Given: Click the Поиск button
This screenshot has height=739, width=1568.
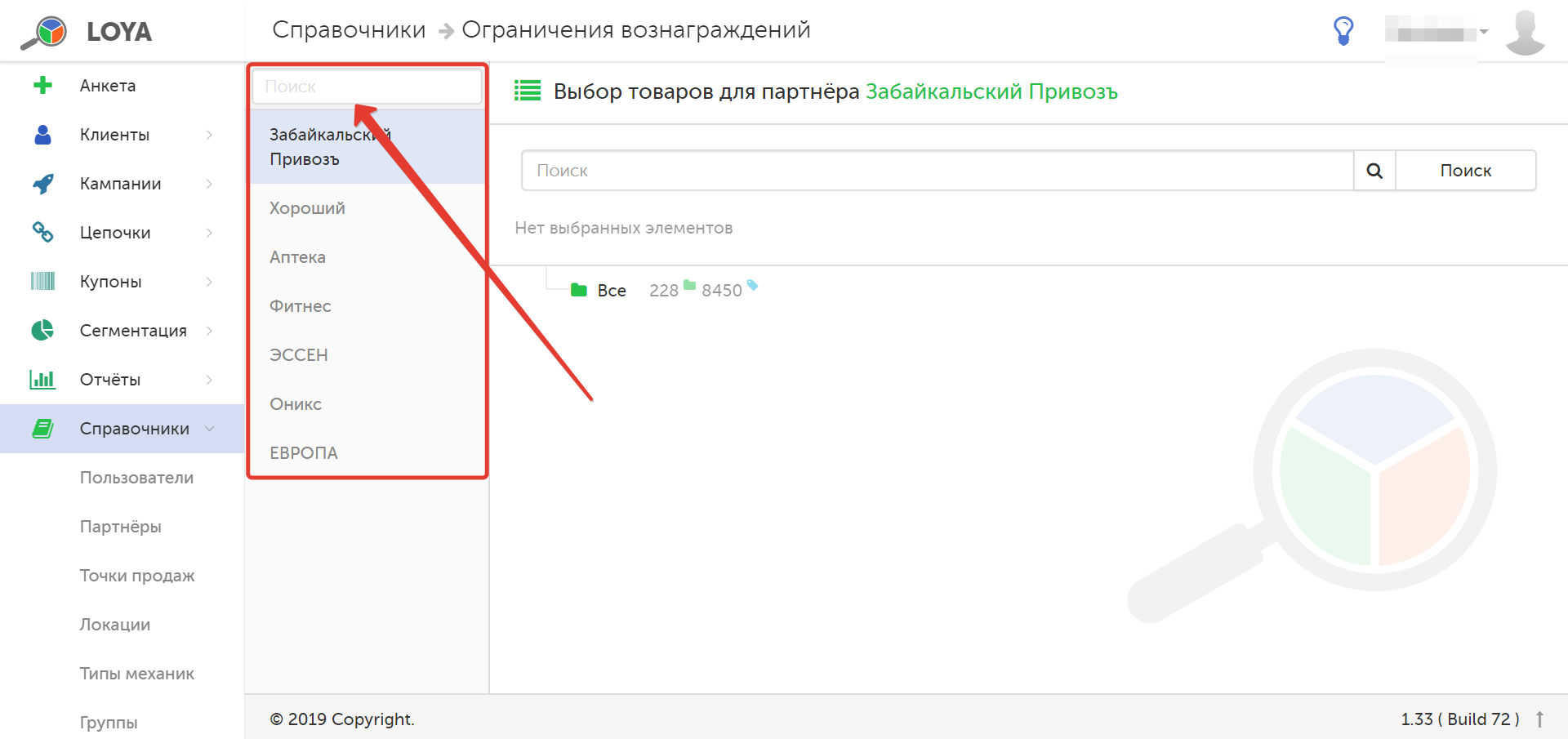Looking at the screenshot, I should click(x=1466, y=171).
